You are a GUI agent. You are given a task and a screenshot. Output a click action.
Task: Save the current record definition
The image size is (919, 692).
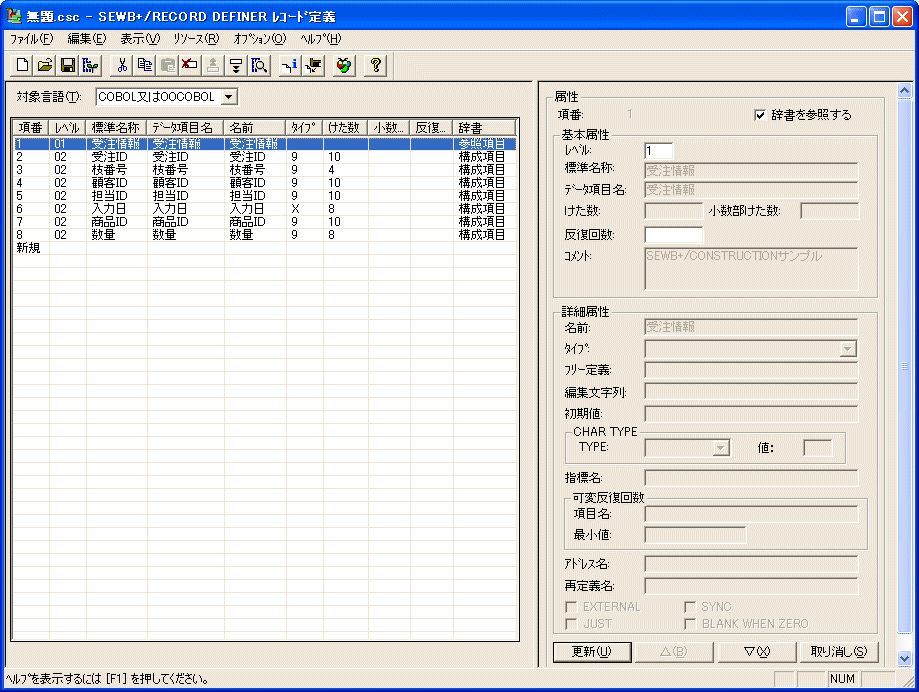pyautogui.click(x=67, y=64)
